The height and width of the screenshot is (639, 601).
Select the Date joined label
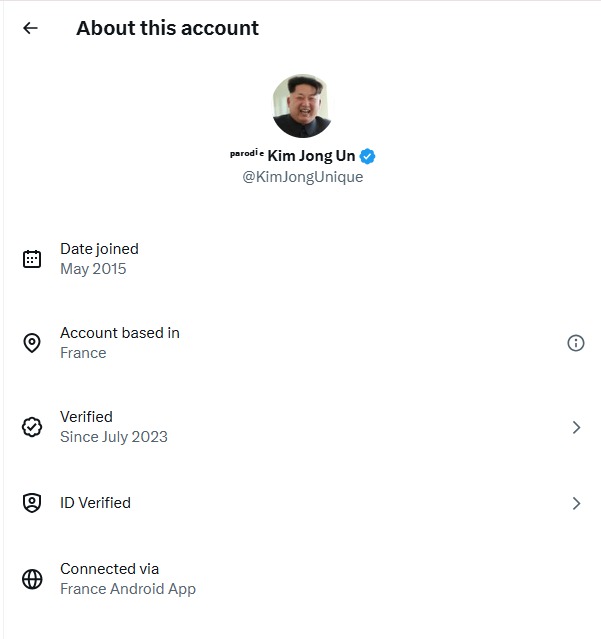99,249
